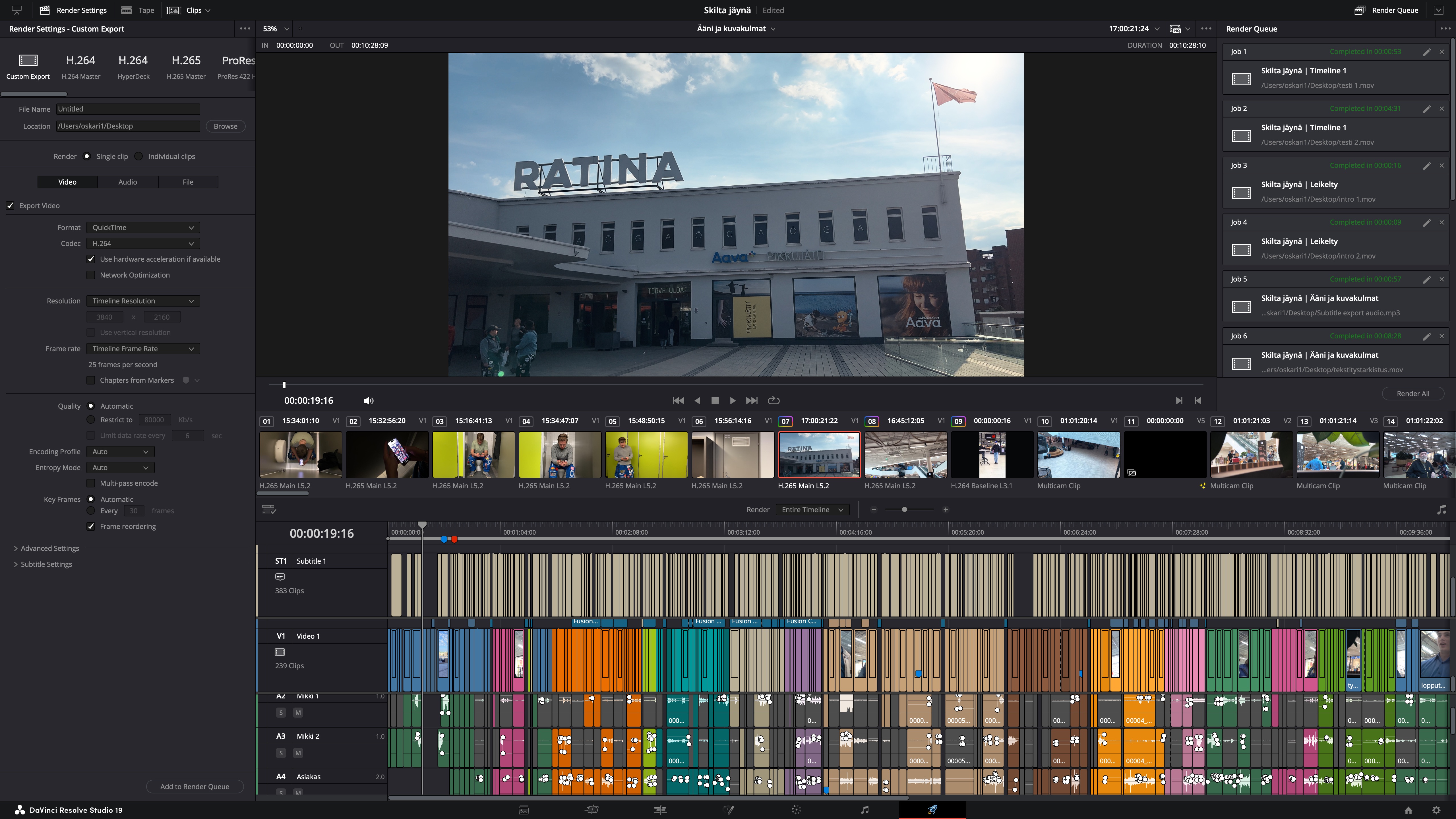The width and height of the screenshot is (1456, 819).
Task: Solo the Mikki 2 audio track
Action: click(281, 753)
